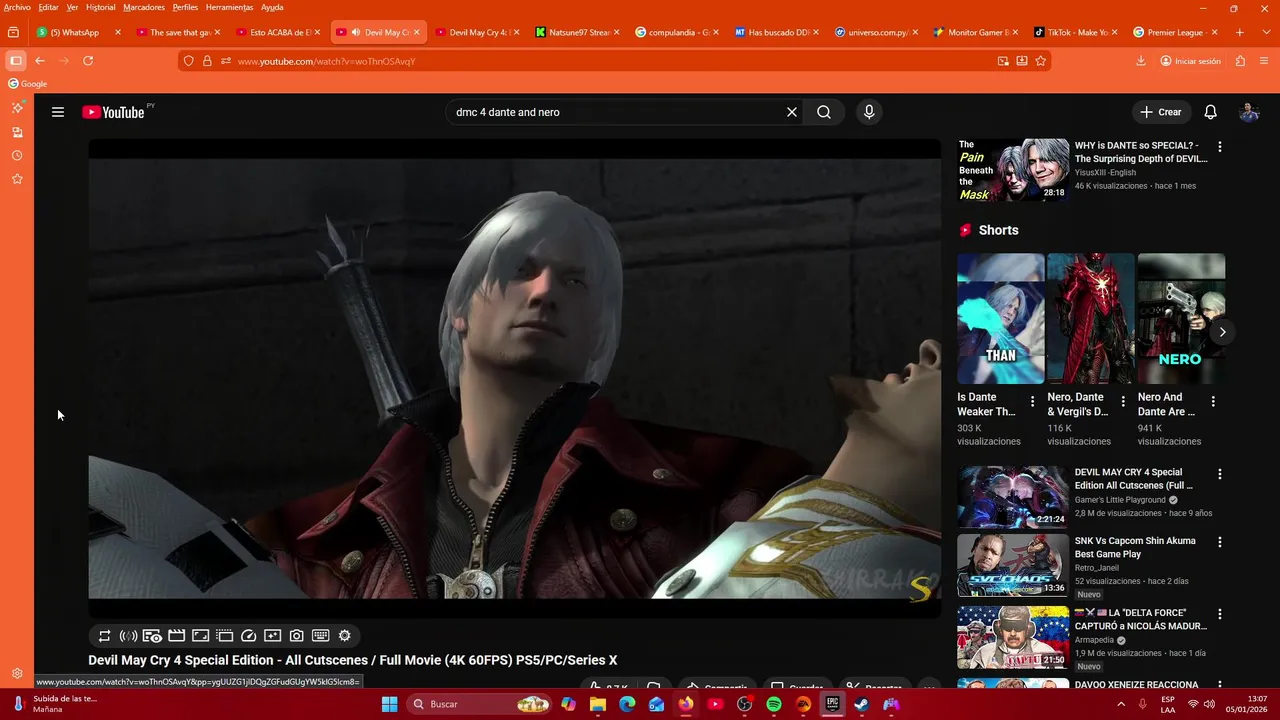The height and width of the screenshot is (720, 1280).
Task: Open browser downloads arrow icon
Action: pyautogui.click(x=1141, y=61)
